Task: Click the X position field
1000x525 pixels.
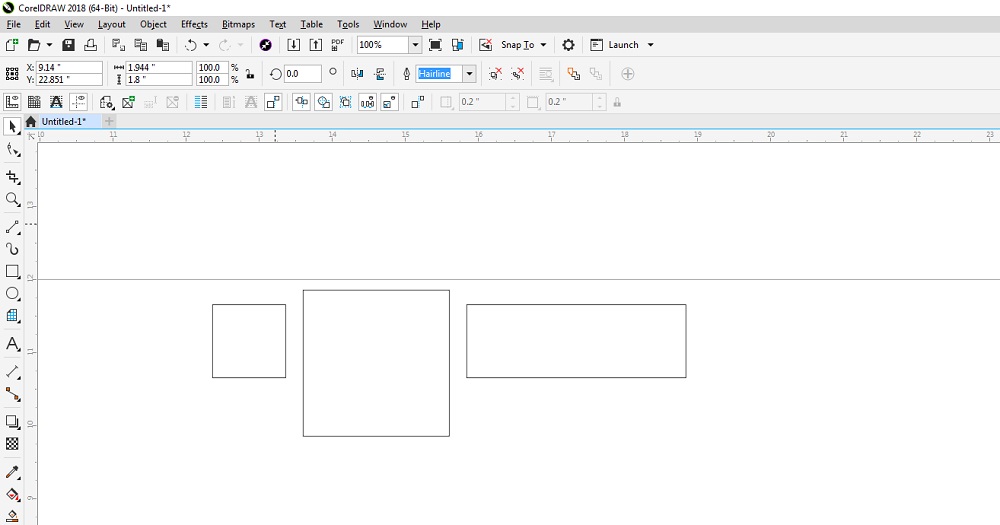Action: [x=69, y=67]
